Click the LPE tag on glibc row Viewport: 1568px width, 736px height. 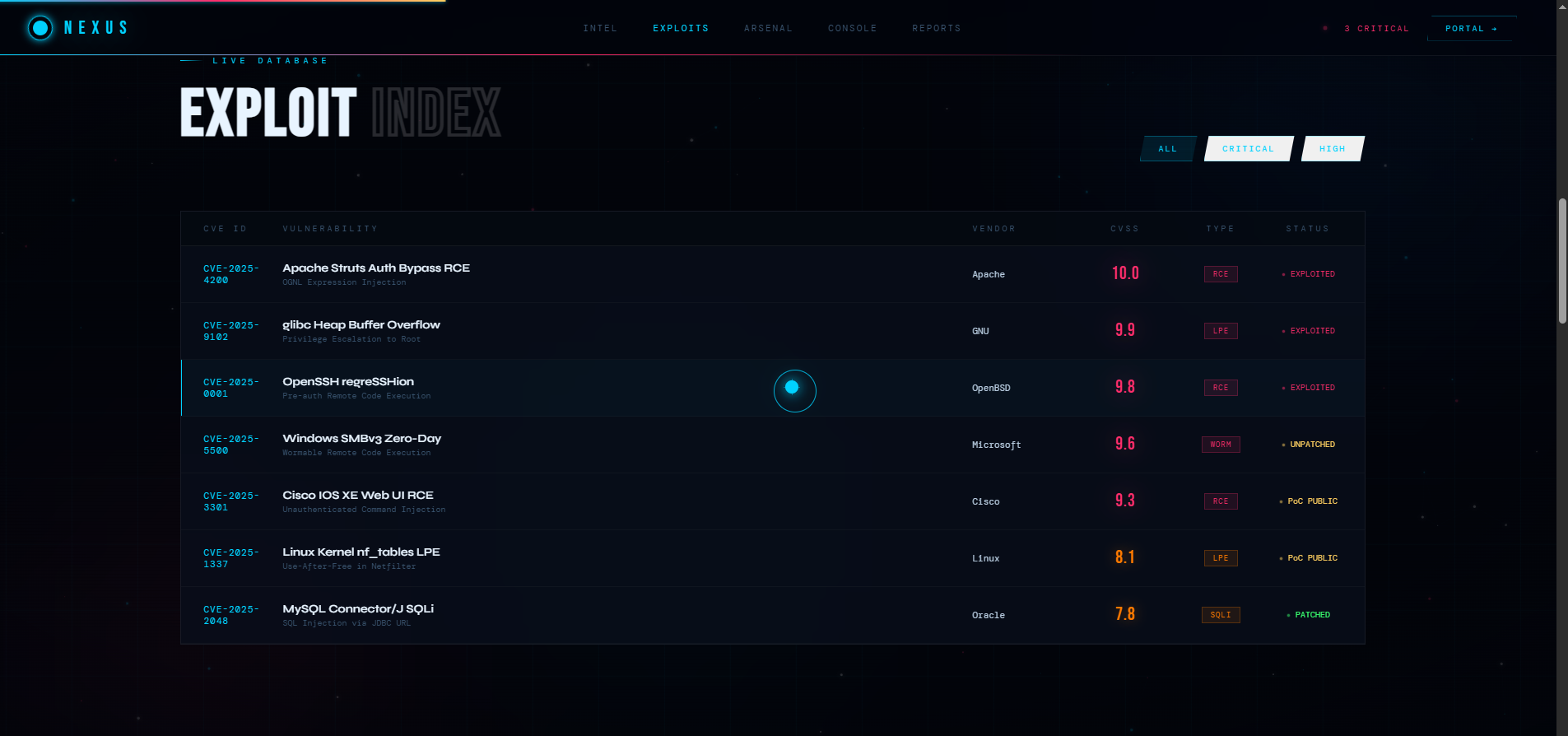tap(1221, 331)
